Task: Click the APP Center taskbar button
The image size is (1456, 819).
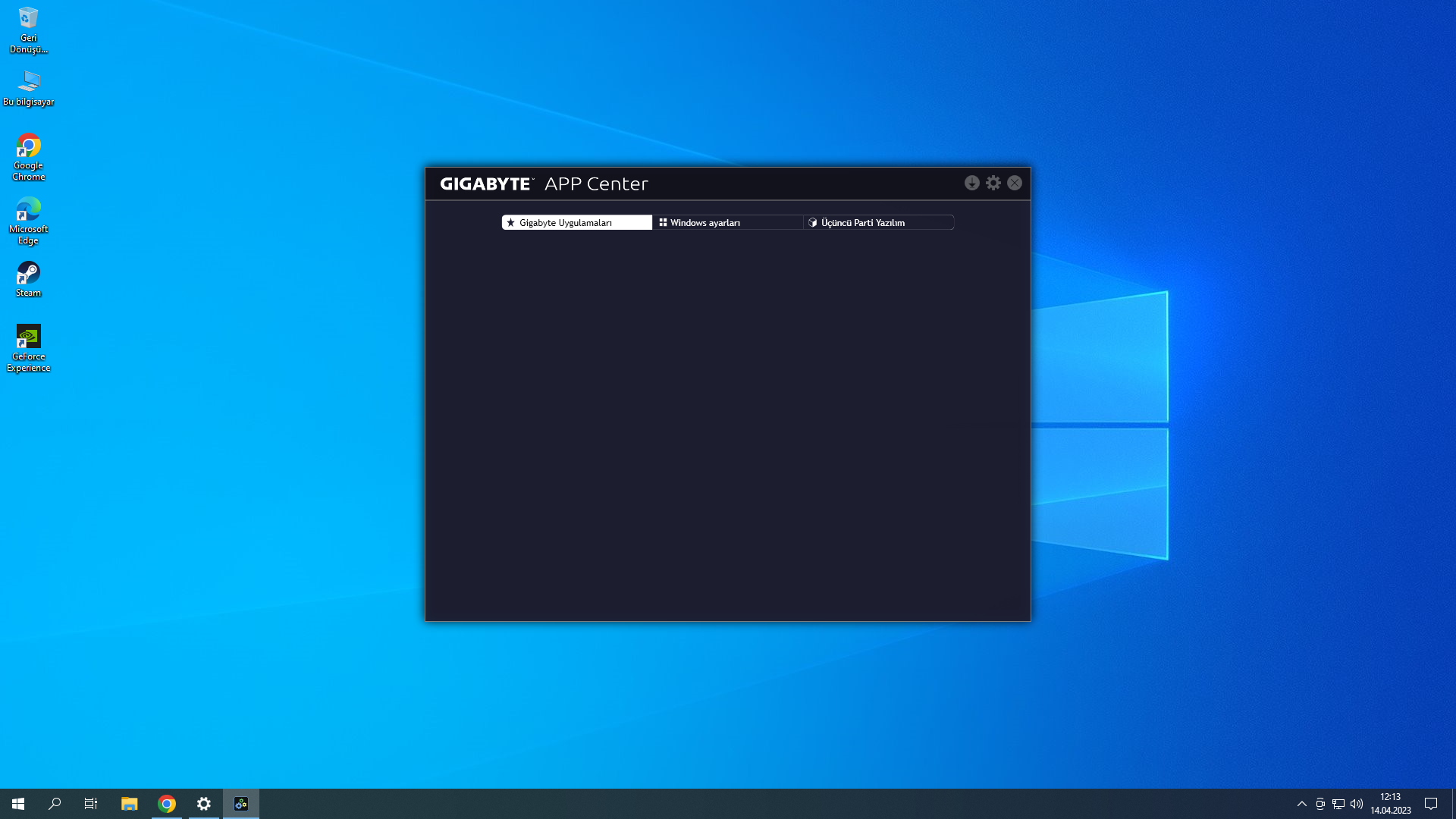Action: click(241, 804)
